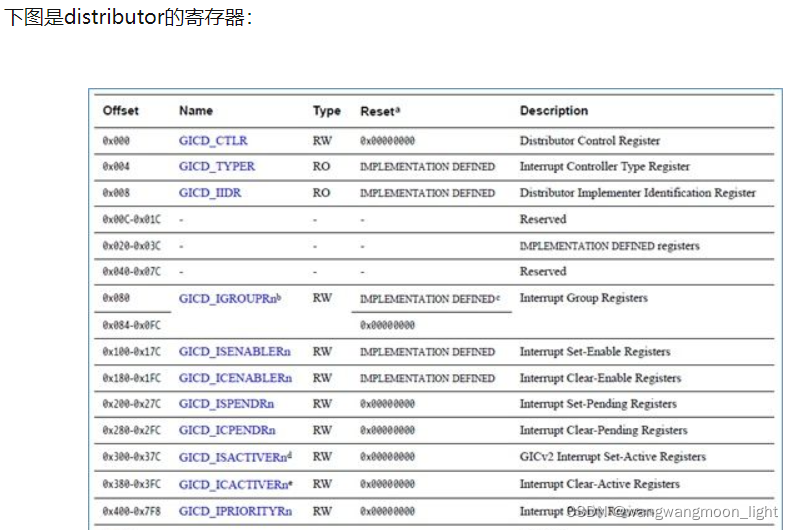Open the GICD_CTLR register link

click(x=213, y=141)
